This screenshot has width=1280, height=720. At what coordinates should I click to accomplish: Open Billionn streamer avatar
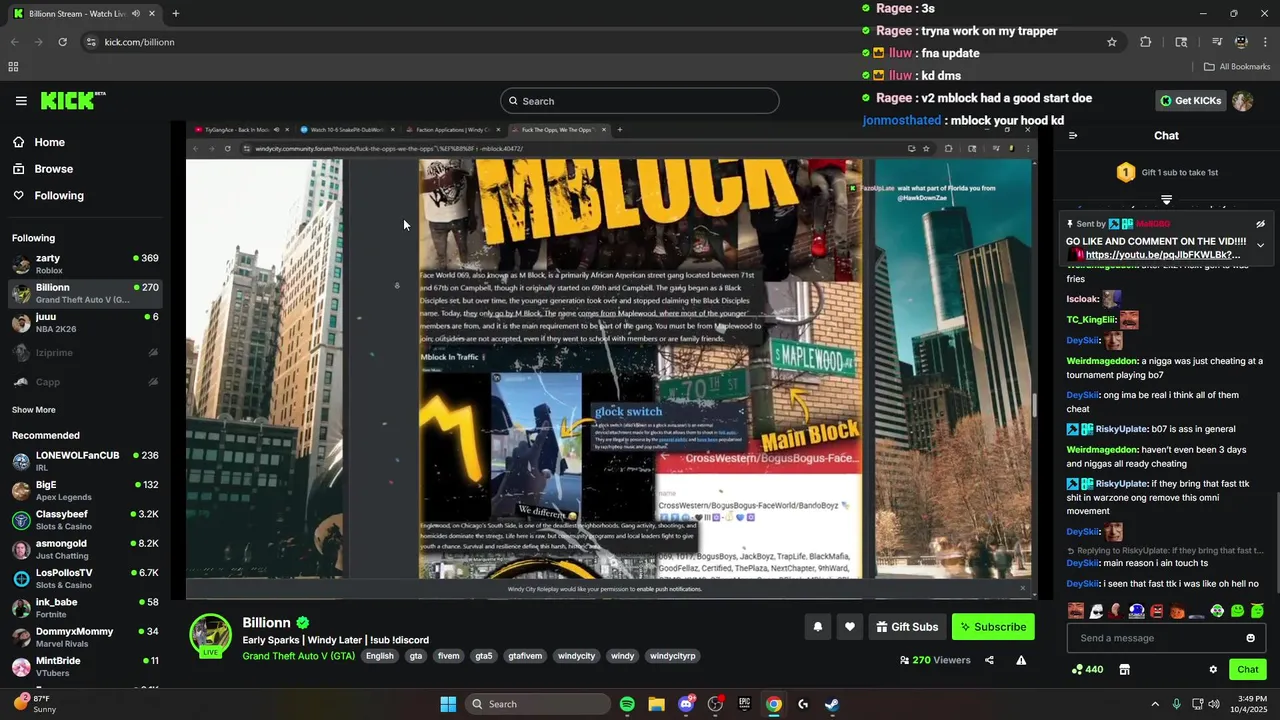coord(211,635)
